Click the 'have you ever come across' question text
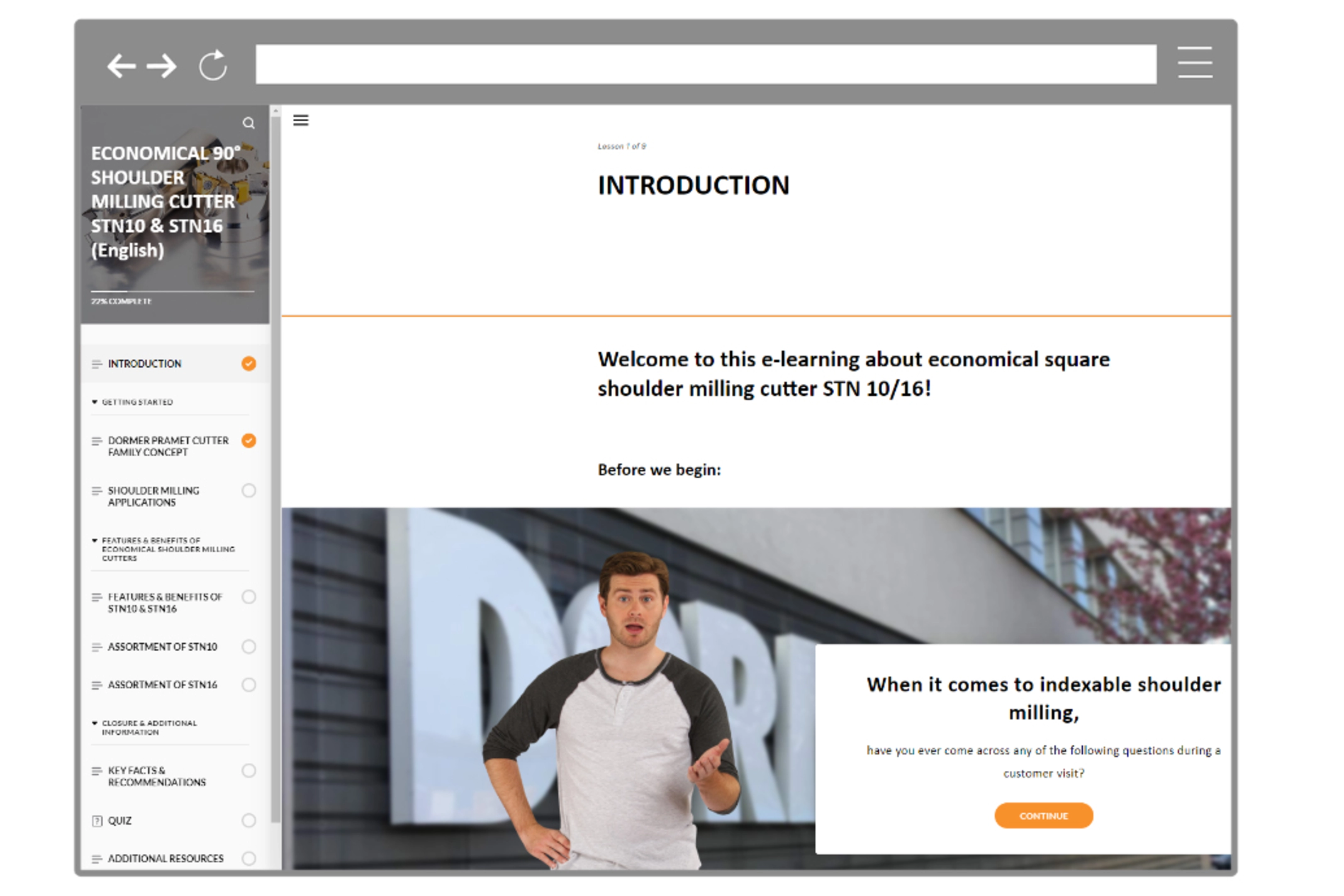 click(x=1044, y=762)
